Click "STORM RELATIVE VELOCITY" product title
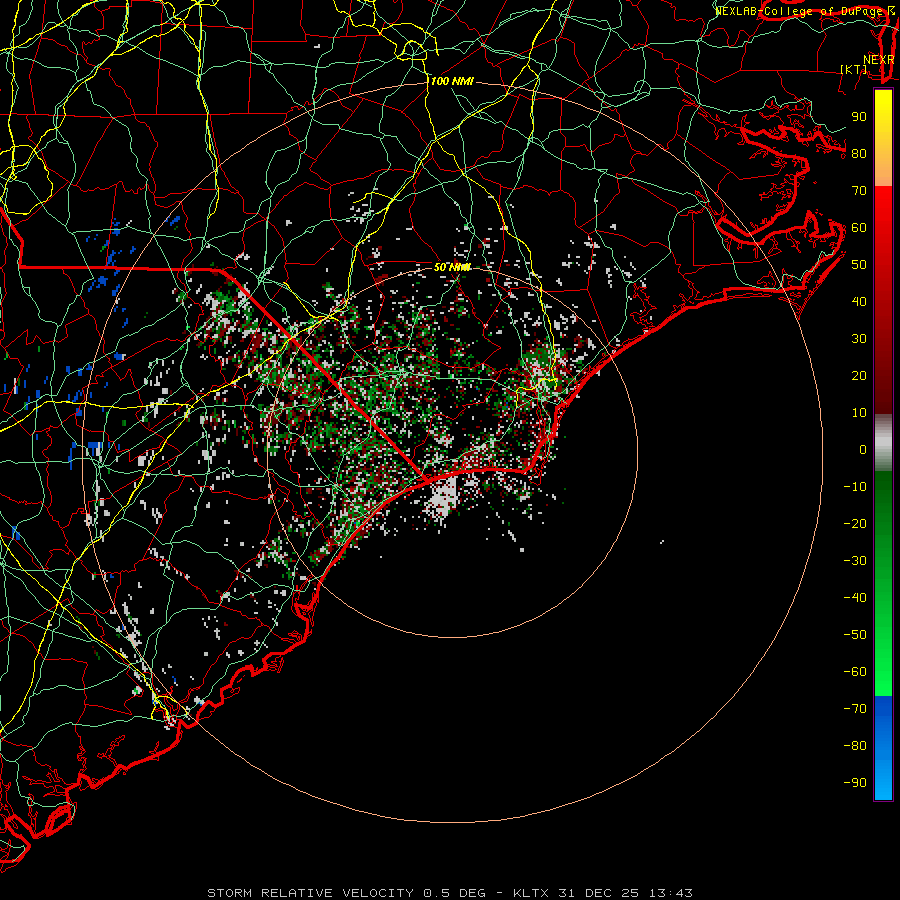The height and width of the screenshot is (900, 900). [x=311, y=893]
